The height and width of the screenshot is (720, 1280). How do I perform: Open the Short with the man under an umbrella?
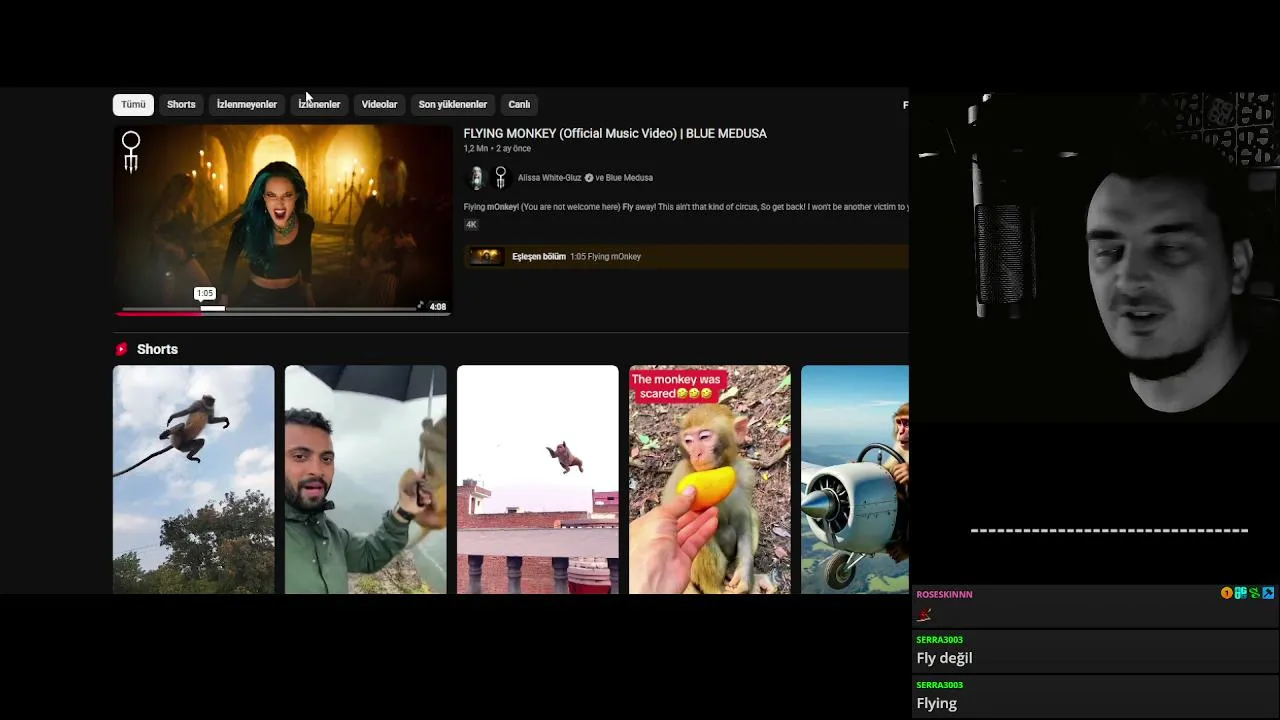(365, 479)
